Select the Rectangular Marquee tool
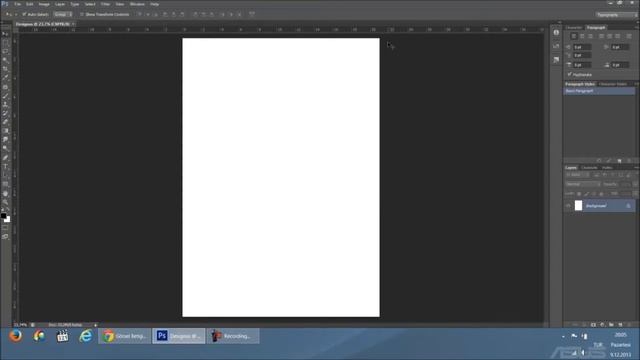Viewport: 640px width, 360px height. (x=5, y=43)
